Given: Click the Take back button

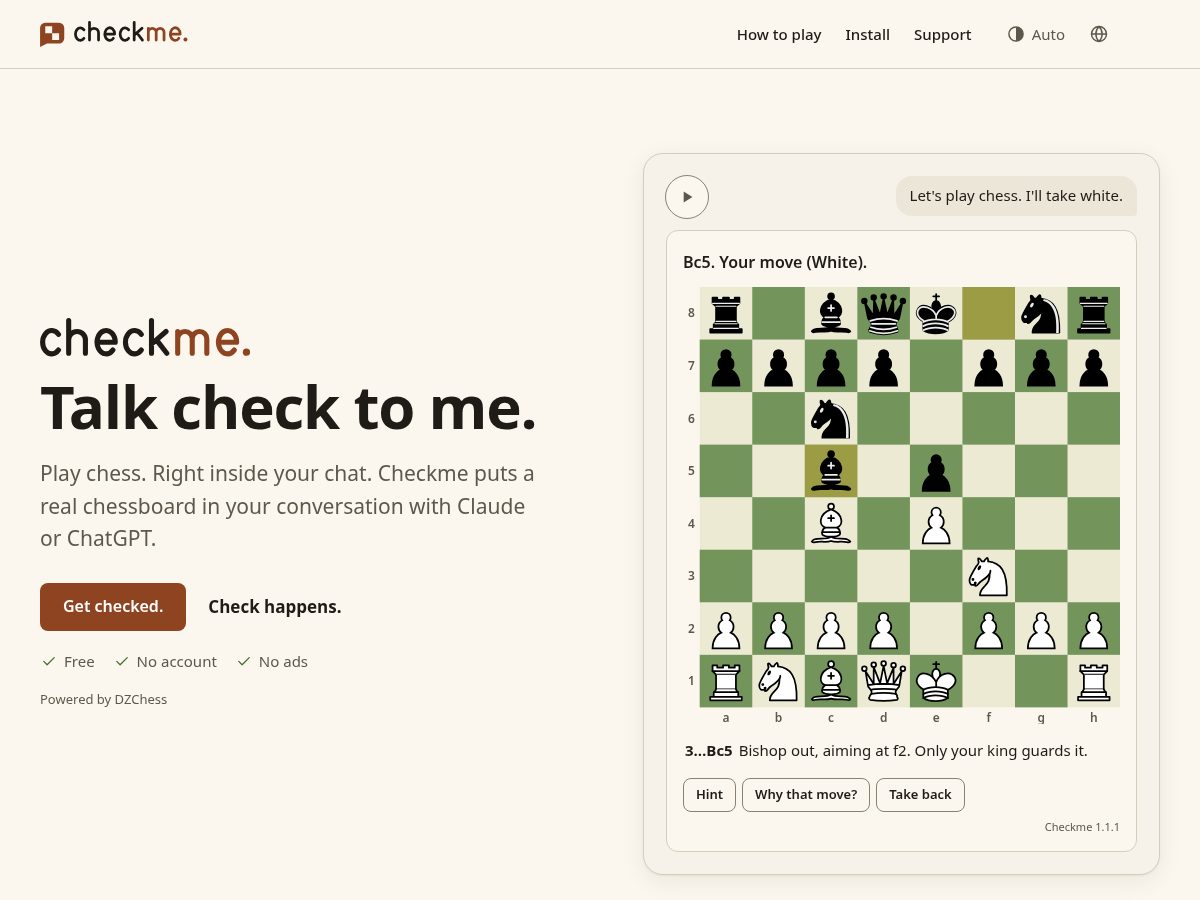Looking at the screenshot, I should point(920,795).
